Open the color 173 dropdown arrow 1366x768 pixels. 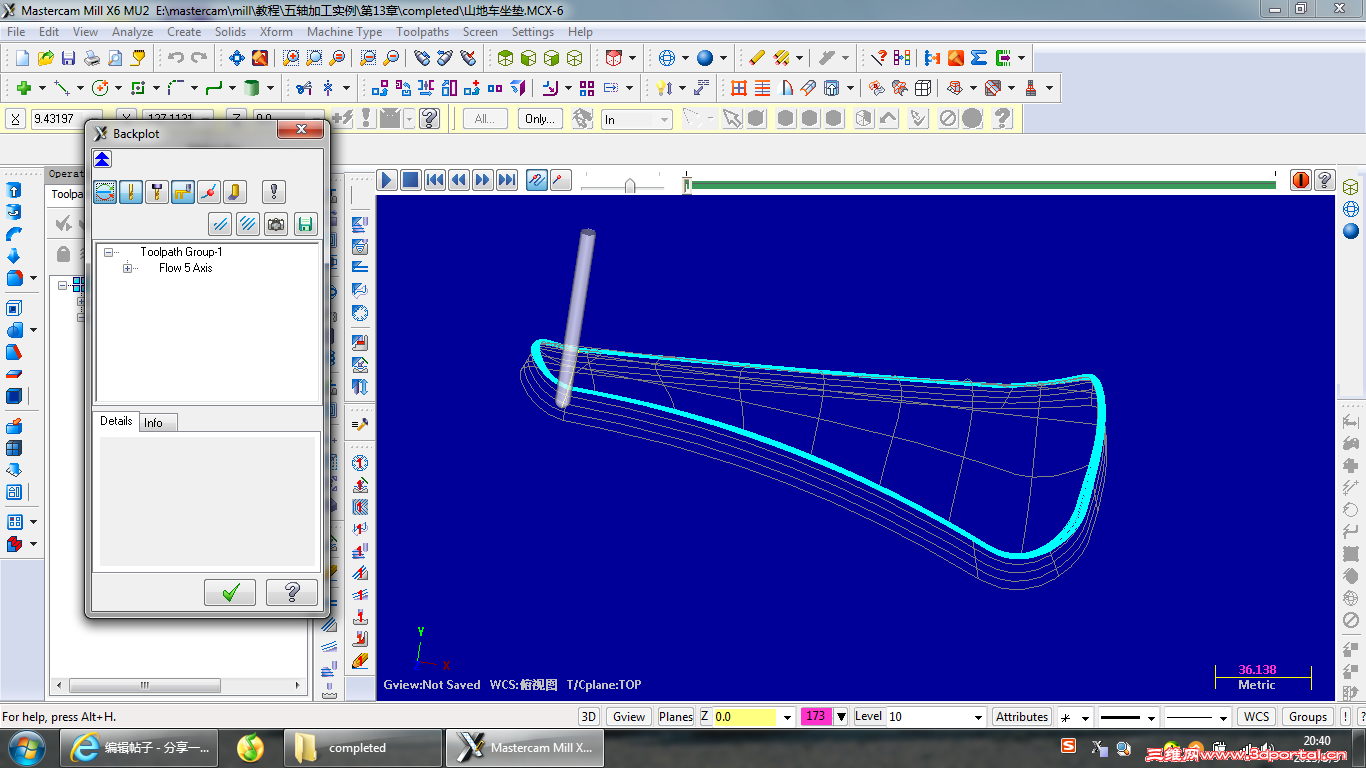tap(841, 717)
